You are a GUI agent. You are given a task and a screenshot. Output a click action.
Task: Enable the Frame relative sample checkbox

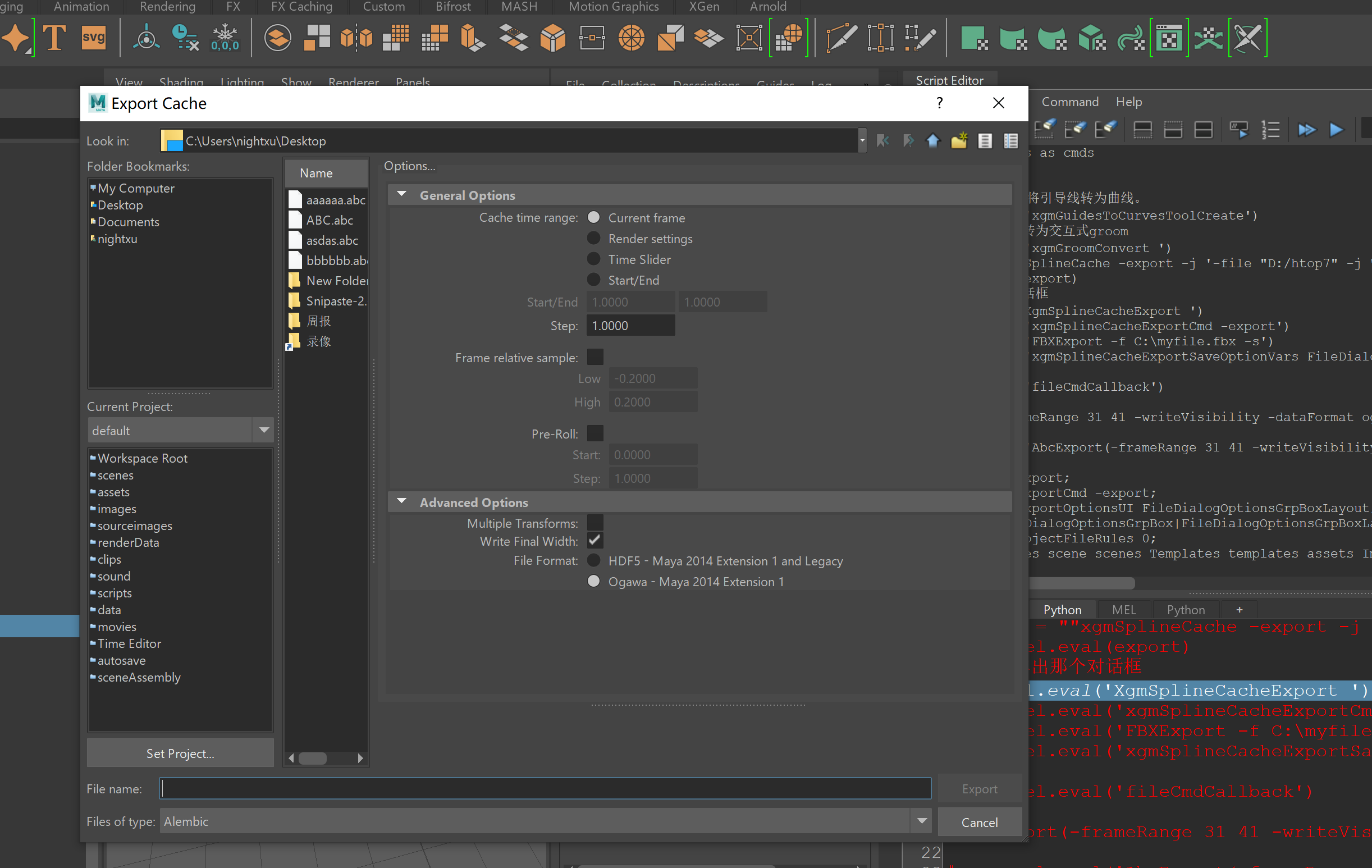pyautogui.click(x=595, y=357)
